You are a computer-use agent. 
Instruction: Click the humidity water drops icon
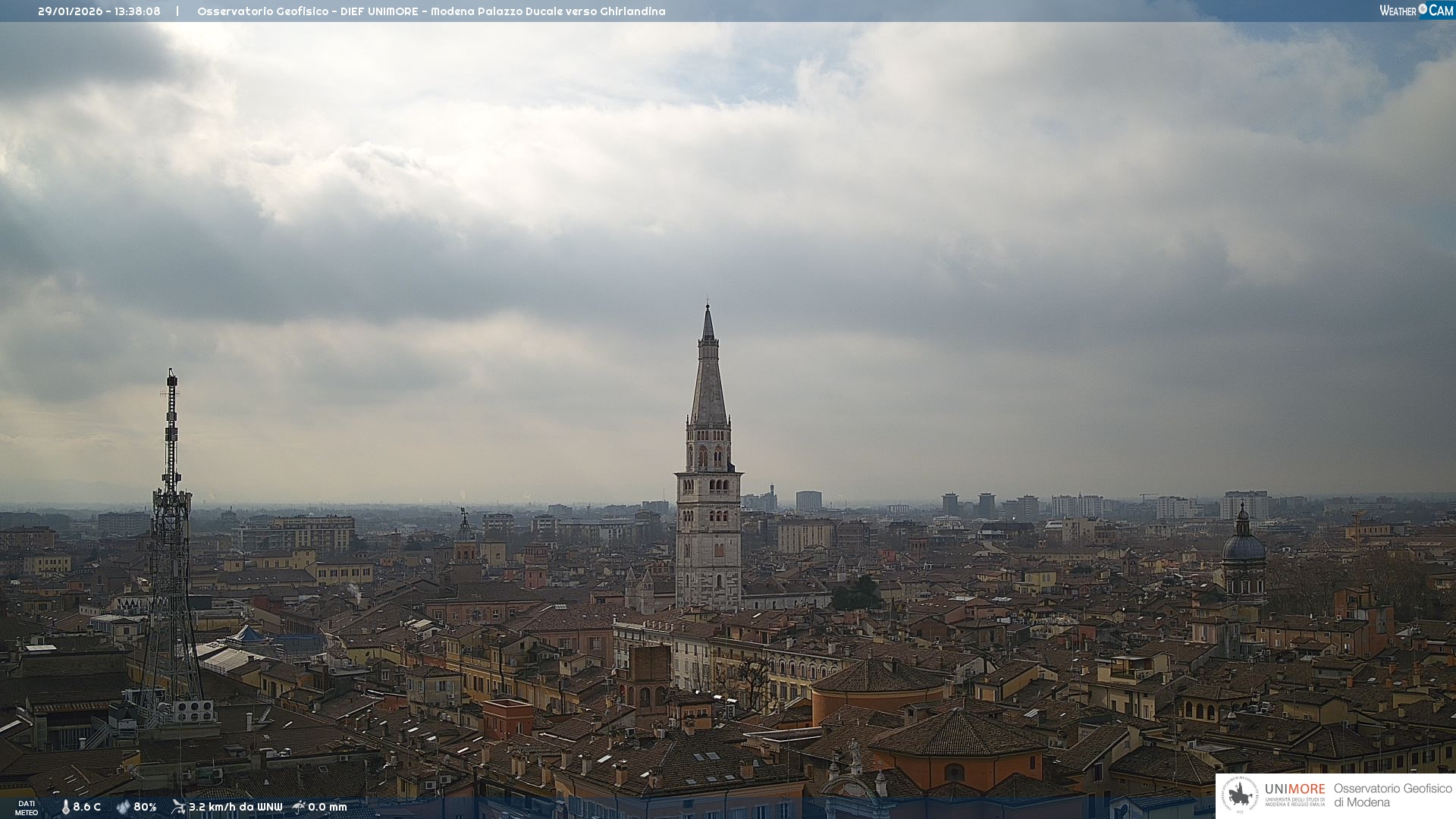click(123, 807)
